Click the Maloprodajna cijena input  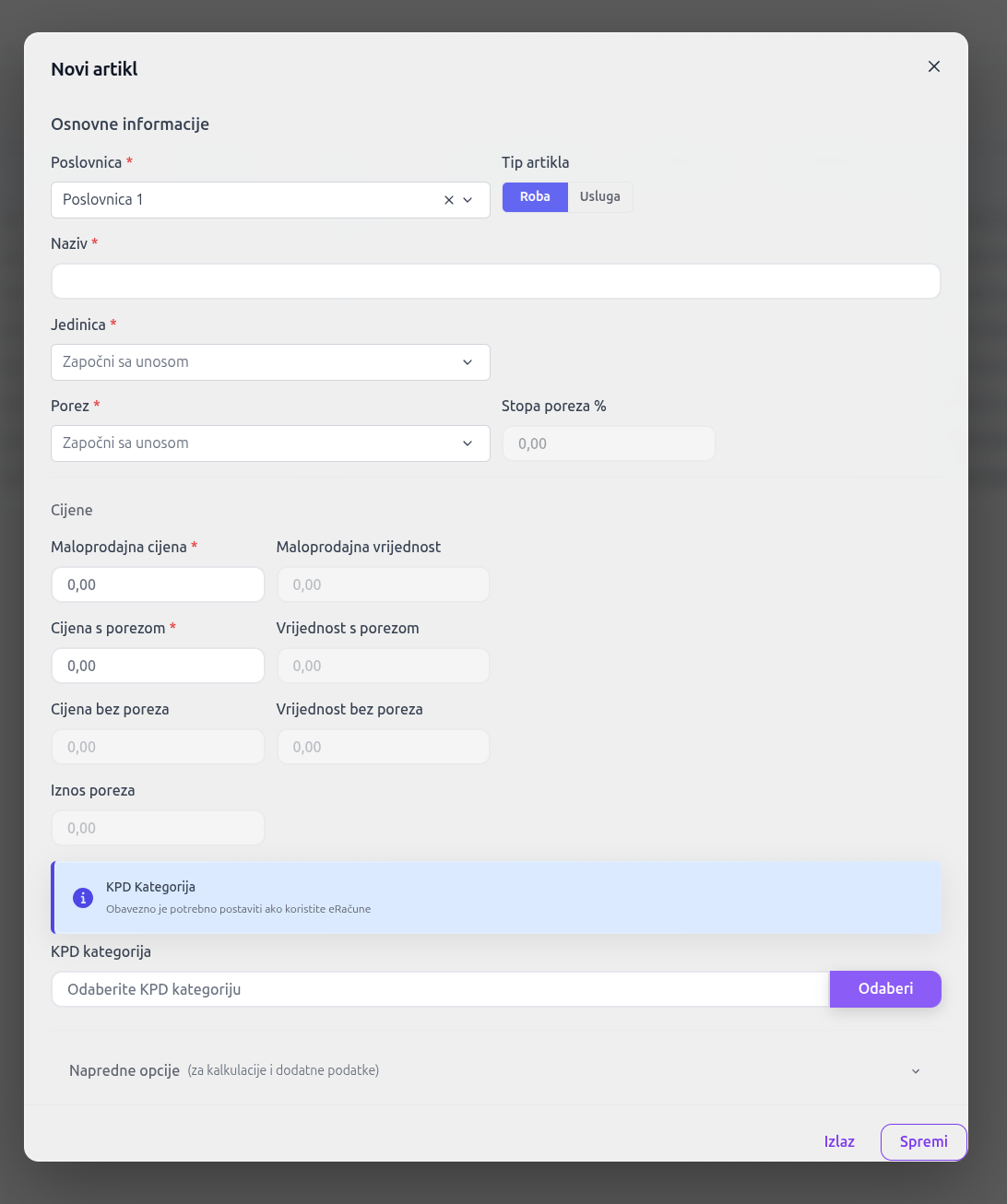pos(158,584)
